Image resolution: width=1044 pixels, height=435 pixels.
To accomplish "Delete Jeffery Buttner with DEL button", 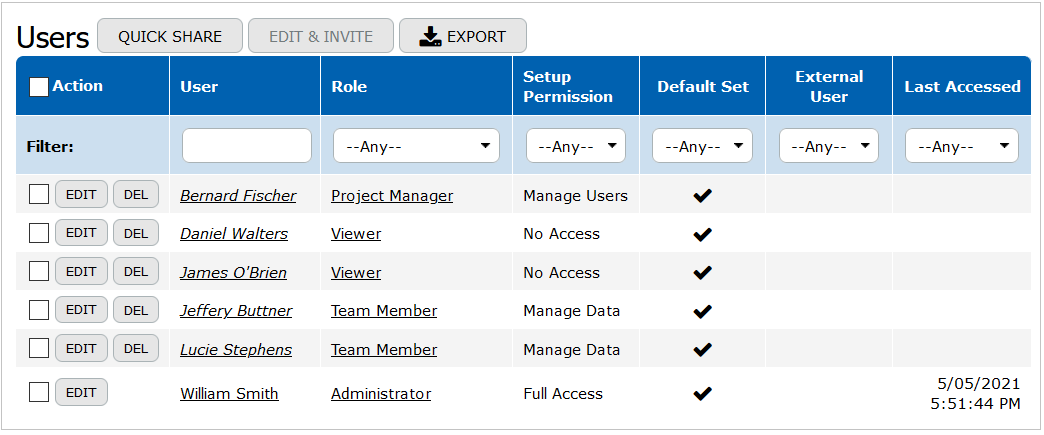I will click(136, 310).
